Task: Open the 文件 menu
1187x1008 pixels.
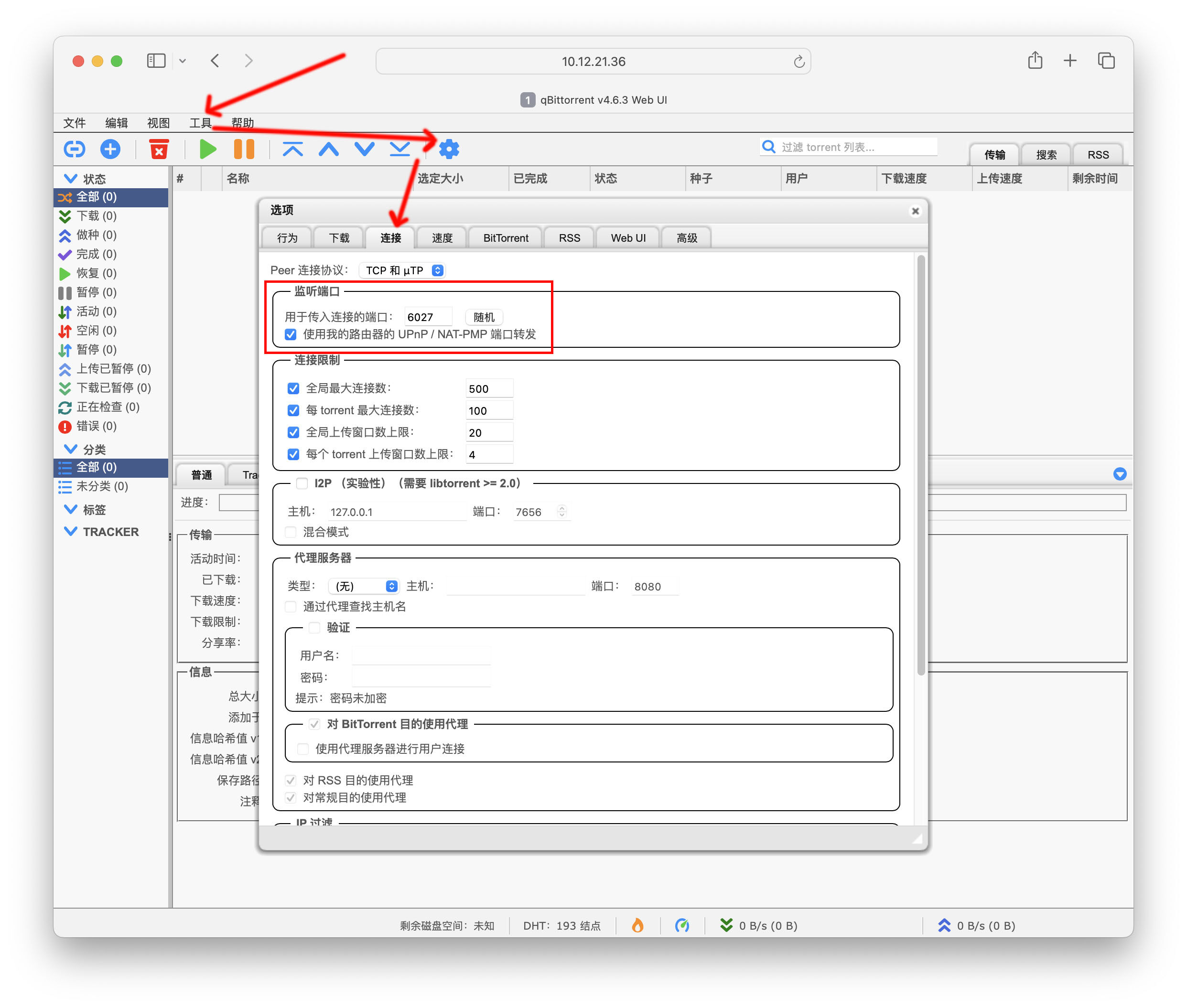Action: [x=74, y=123]
